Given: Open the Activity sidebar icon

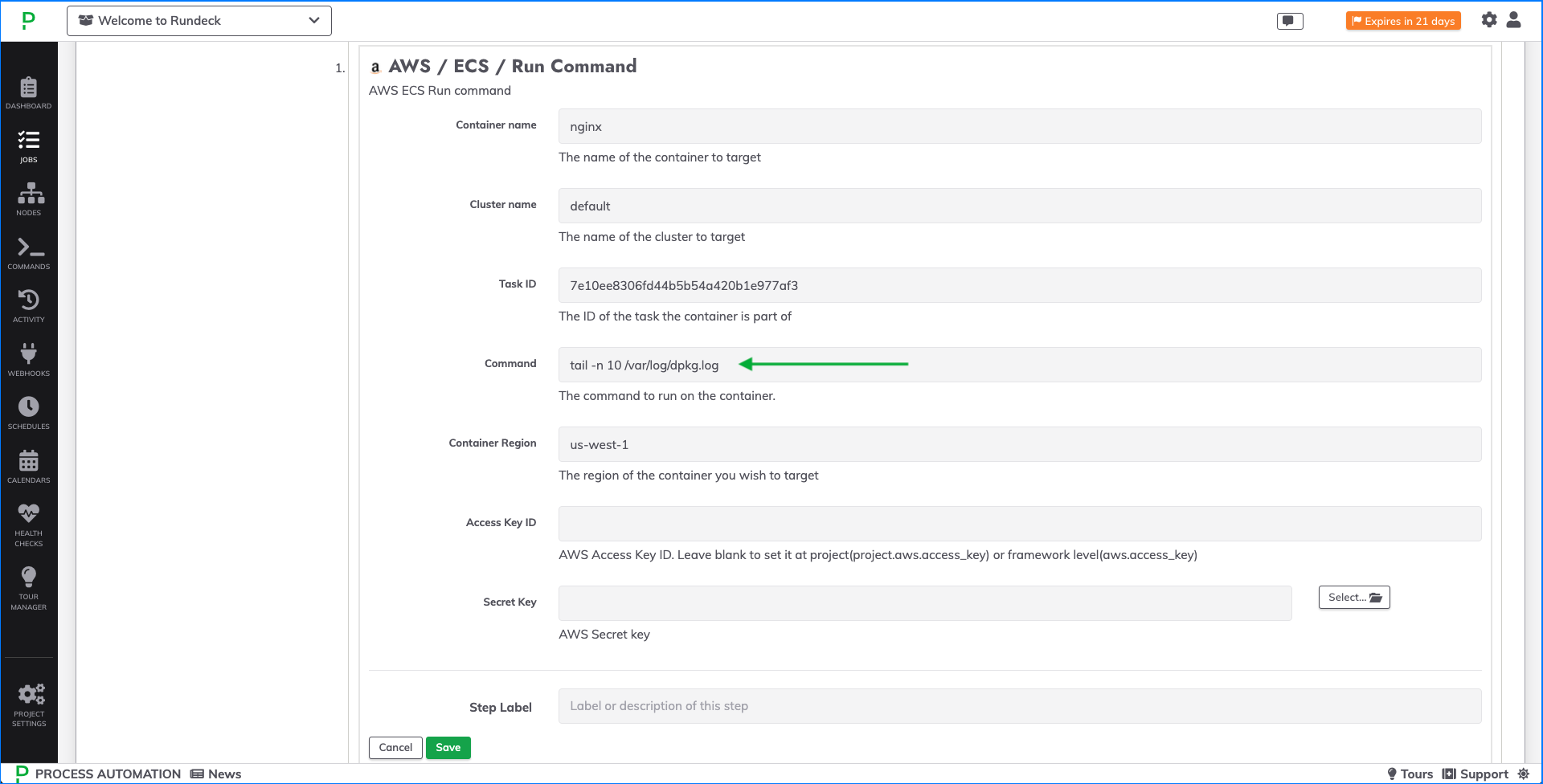Looking at the screenshot, I should tap(29, 306).
